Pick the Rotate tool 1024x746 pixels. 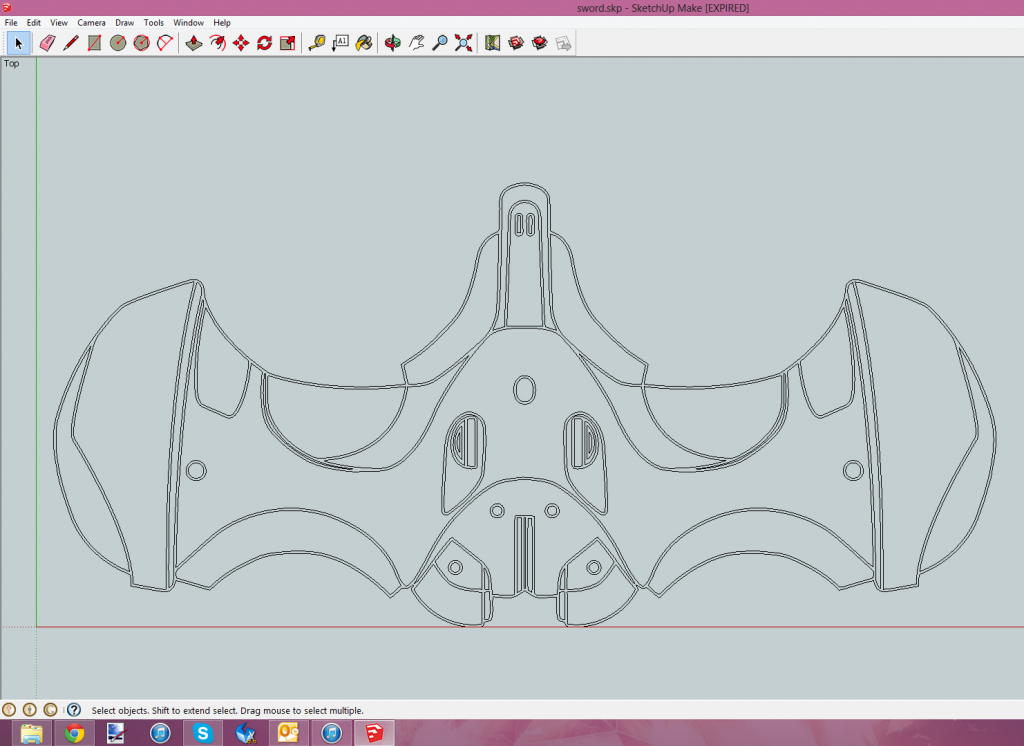pyautogui.click(x=264, y=43)
